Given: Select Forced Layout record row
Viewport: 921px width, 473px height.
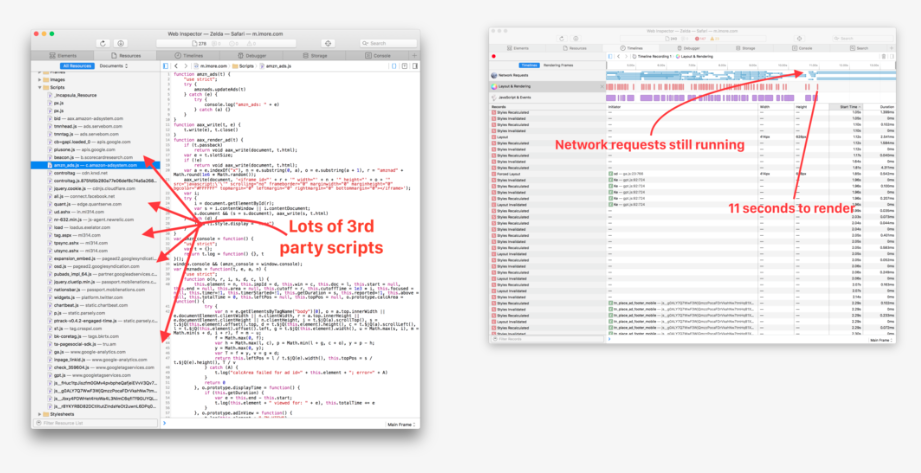Looking at the screenshot, I should point(692,174).
